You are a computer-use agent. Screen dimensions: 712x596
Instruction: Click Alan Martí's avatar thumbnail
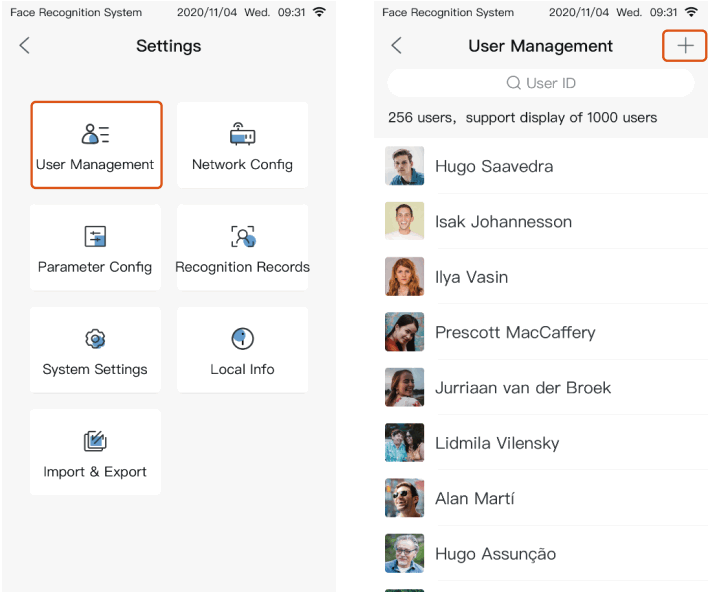coord(404,498)
